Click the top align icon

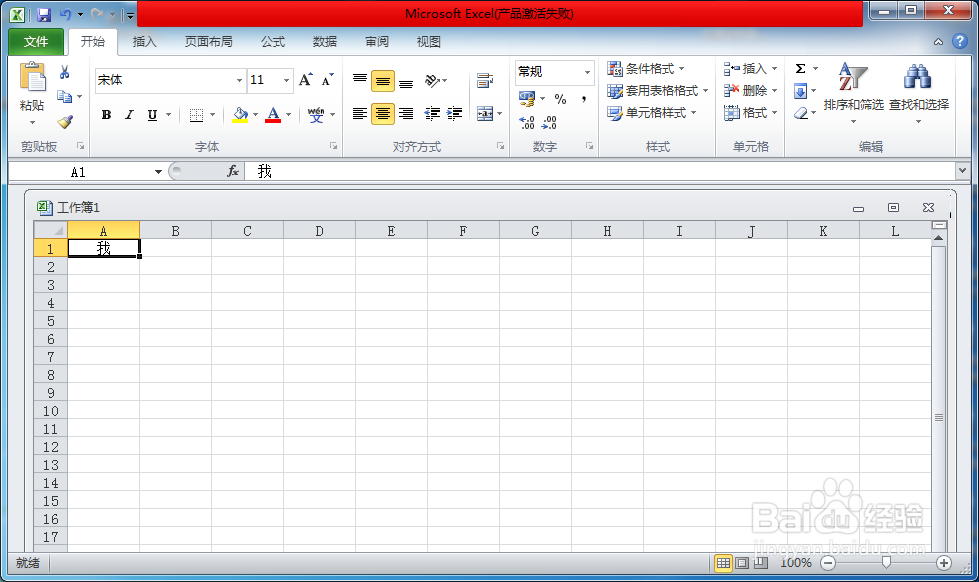coord(360,81)
